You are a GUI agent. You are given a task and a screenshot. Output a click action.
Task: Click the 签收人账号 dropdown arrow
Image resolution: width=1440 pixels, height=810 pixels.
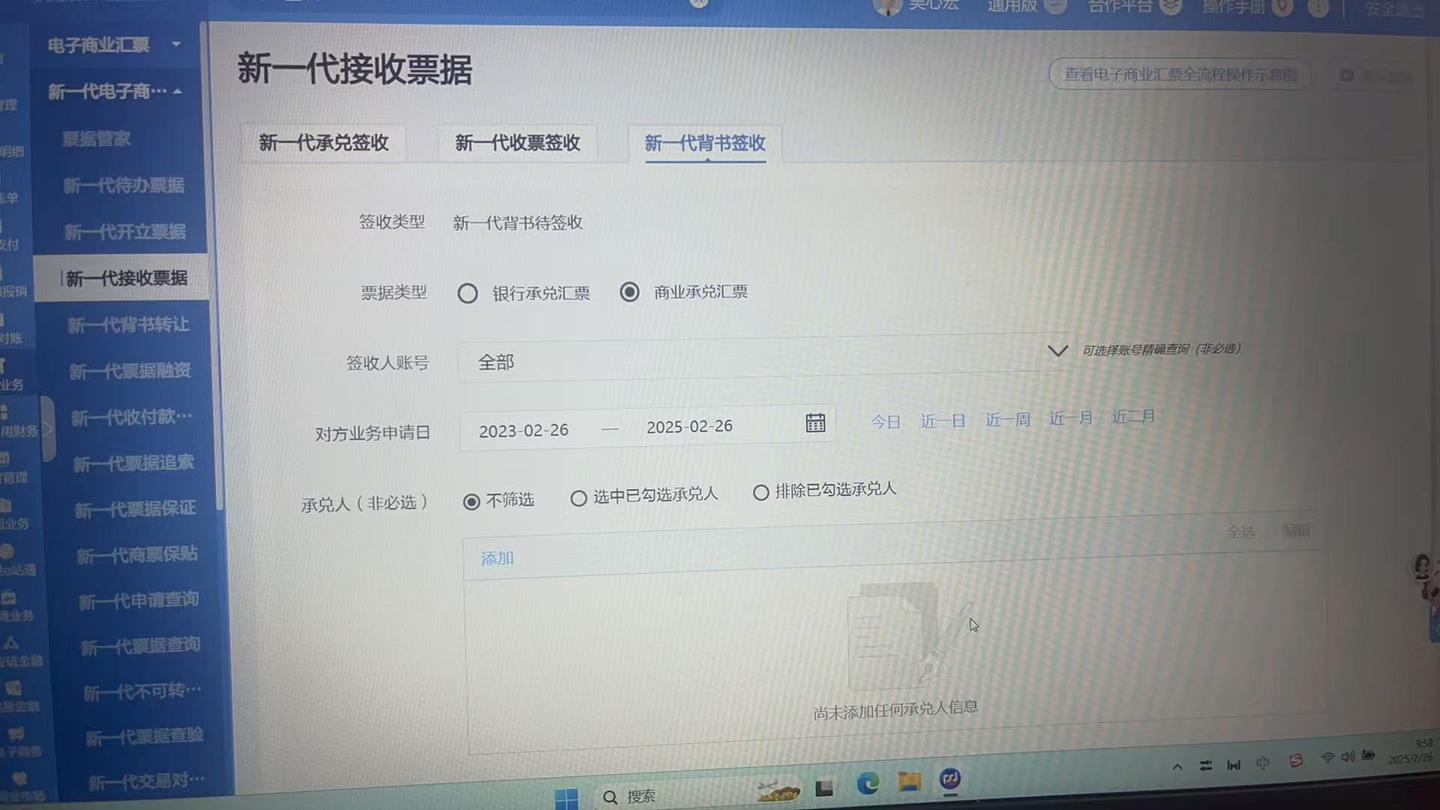(x=1057, y=351)
